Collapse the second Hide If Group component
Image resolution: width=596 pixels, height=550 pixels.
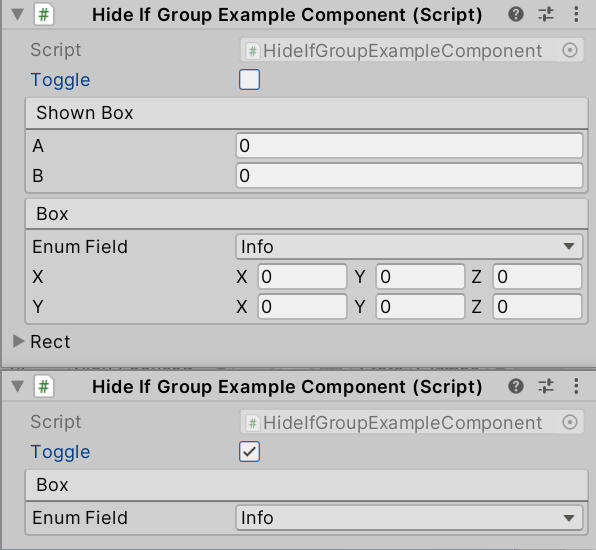click(x=17, y=387)
